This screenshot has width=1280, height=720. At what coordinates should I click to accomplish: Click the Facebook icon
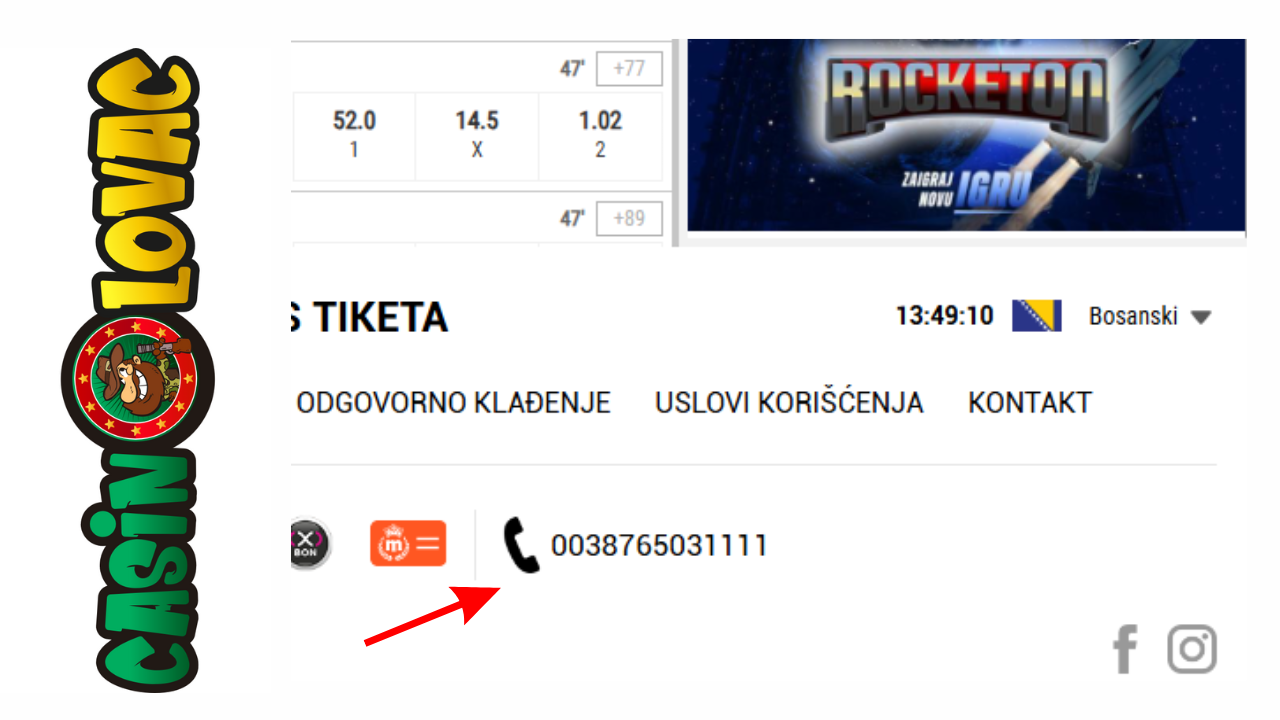click(x=1126, y=649)
